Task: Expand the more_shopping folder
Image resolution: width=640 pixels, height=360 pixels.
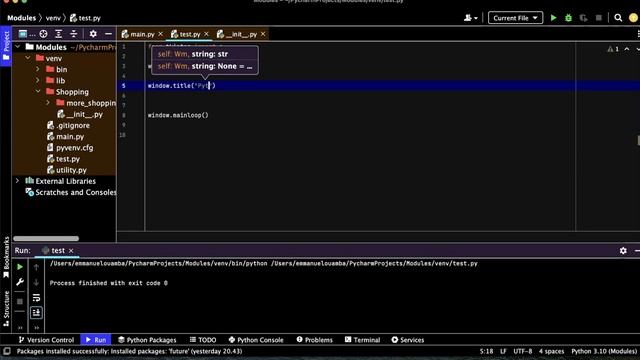Action: pos(48,102)
